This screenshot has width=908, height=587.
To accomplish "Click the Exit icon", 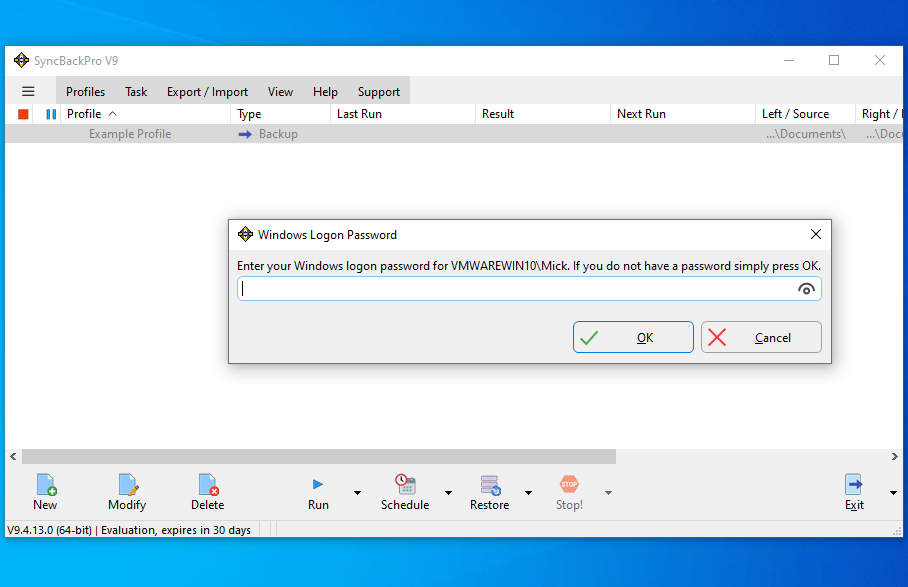I will coord(854,485).
